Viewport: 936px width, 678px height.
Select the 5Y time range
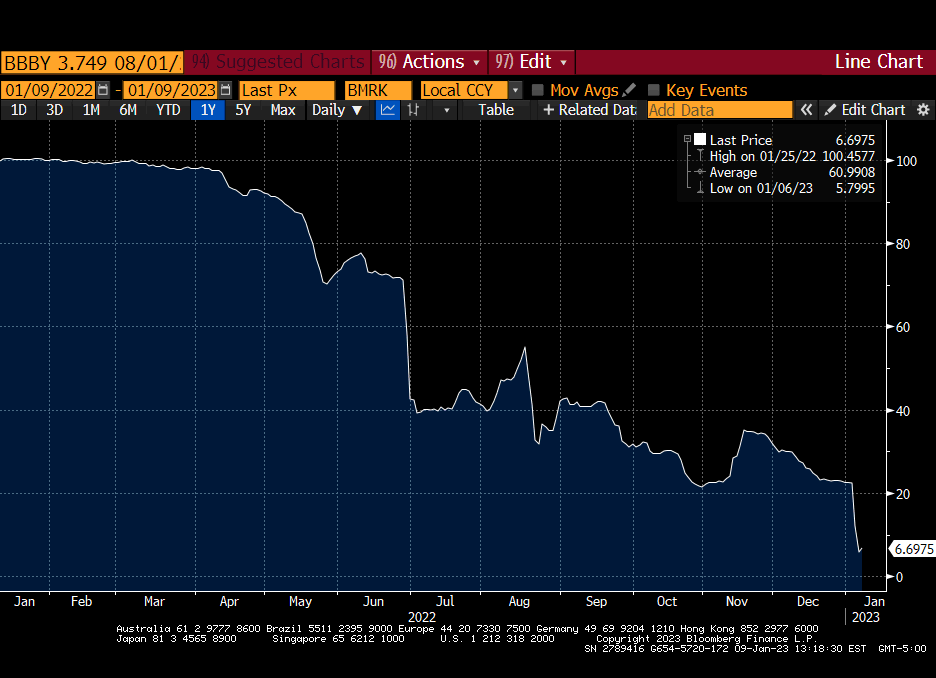(x=243, y=110)
